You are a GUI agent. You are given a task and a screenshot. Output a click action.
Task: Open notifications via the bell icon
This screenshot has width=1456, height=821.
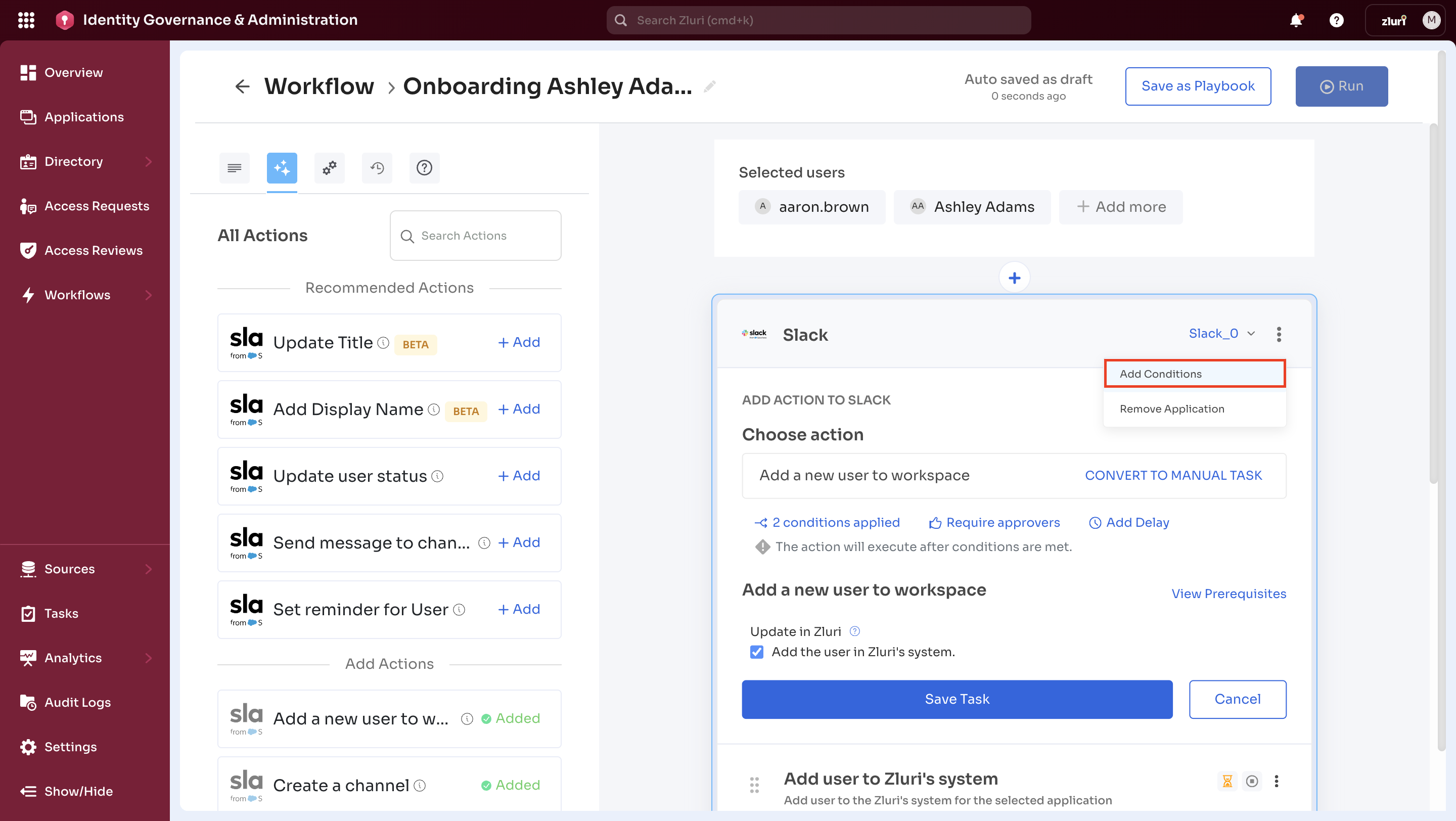tap(1295, 20)
